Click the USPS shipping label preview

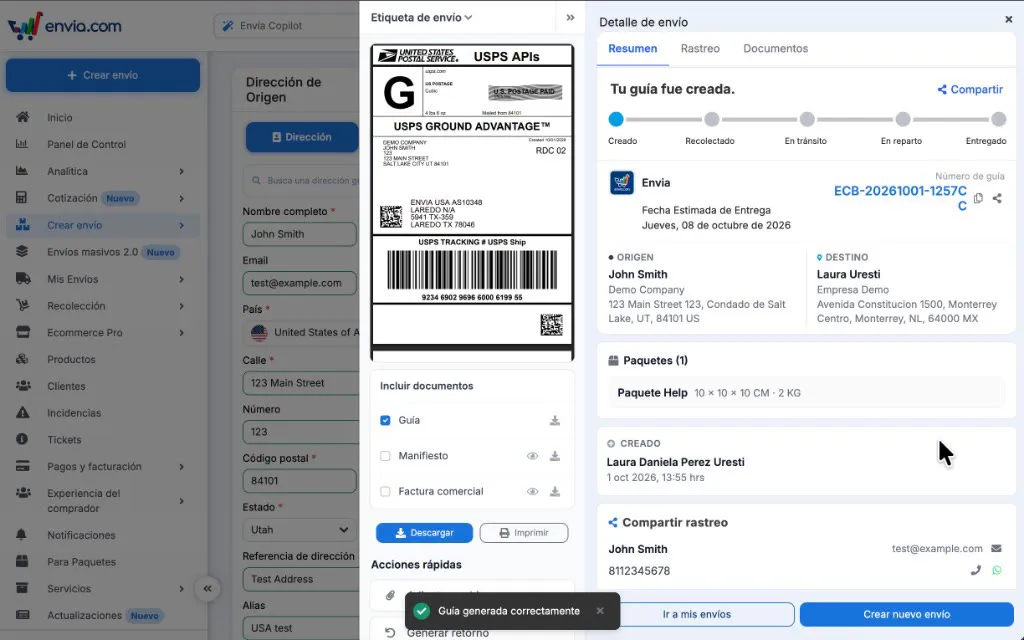pyautogui.click(x=472, y=202)
